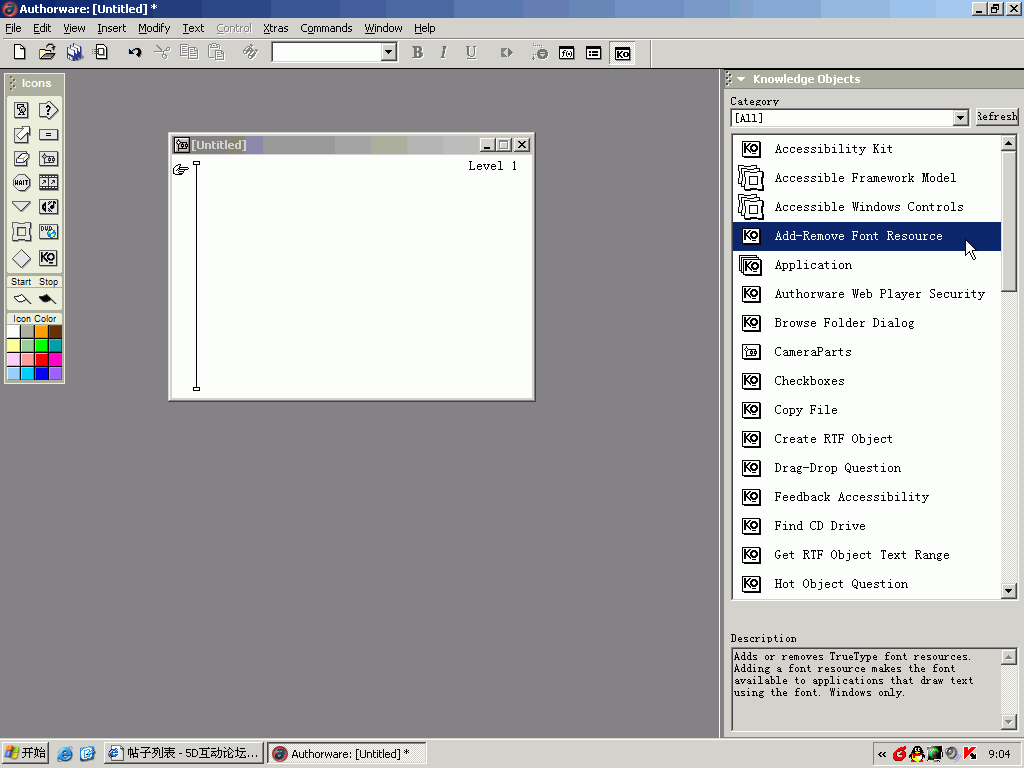This screenshot has width=1024, height=768.
Task: Click scroll up arrow of Knowledge Objects list
Action: (x=1009, y=143)
